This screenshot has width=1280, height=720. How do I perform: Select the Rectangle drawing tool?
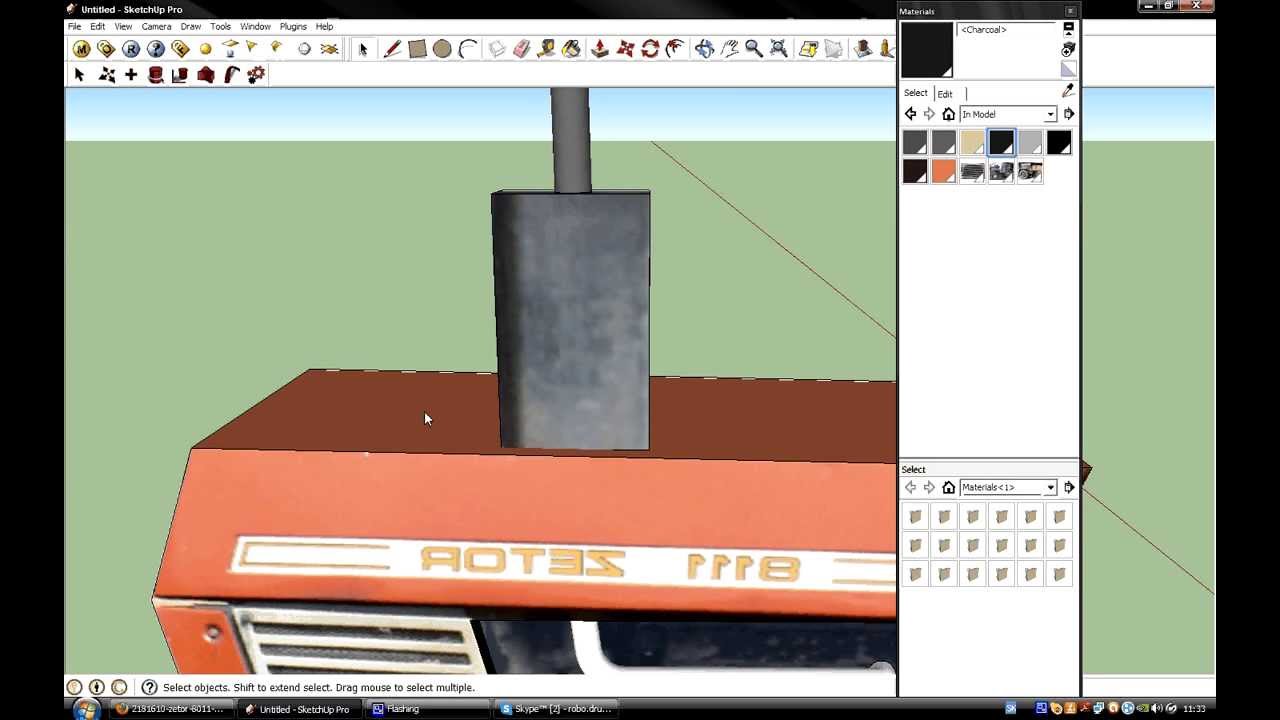pyautogui.click(x=417, y=49)
